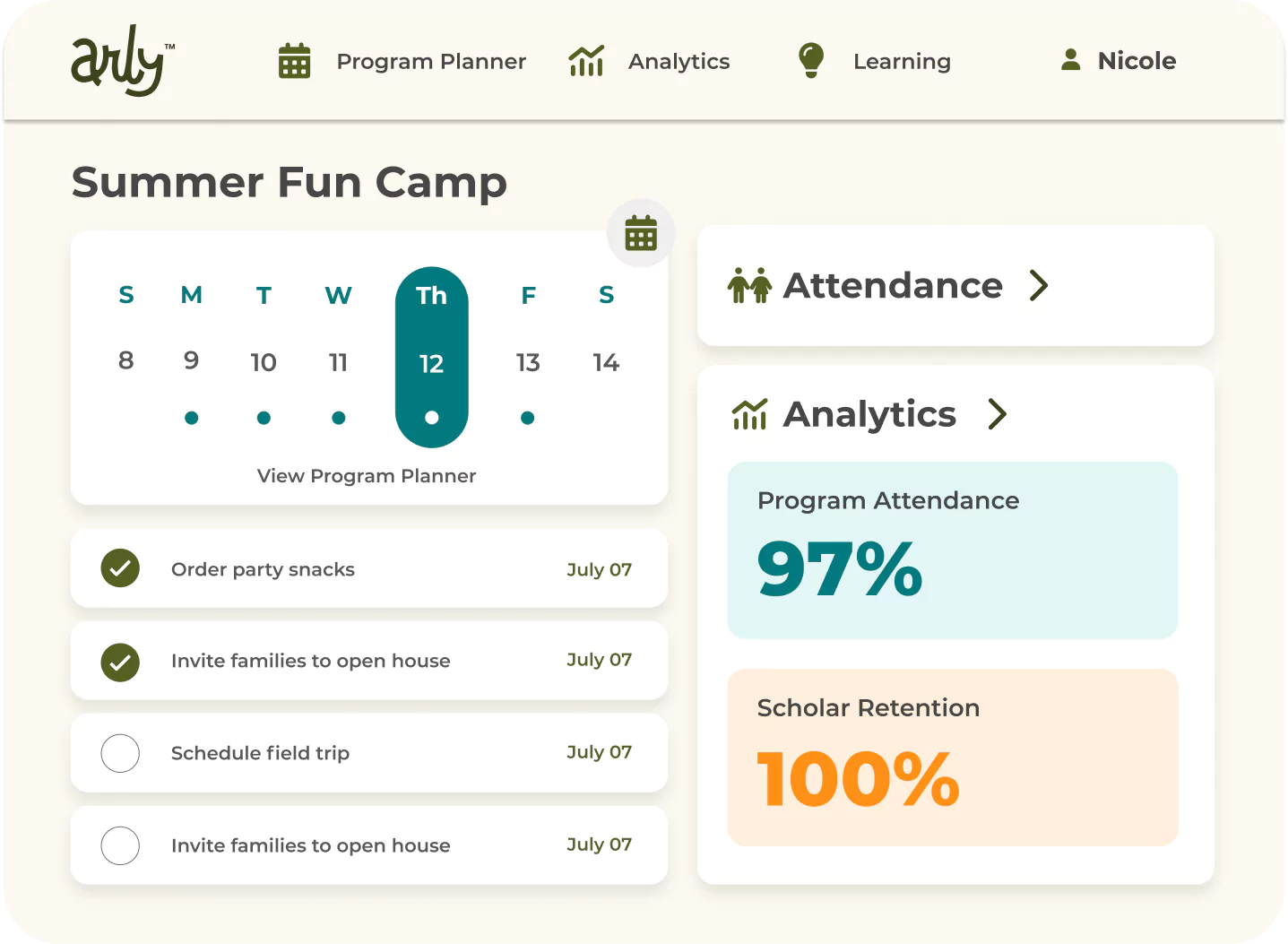Click View Program Planner link
Screen dimensions: 1288x944
[x=367, y=476]
